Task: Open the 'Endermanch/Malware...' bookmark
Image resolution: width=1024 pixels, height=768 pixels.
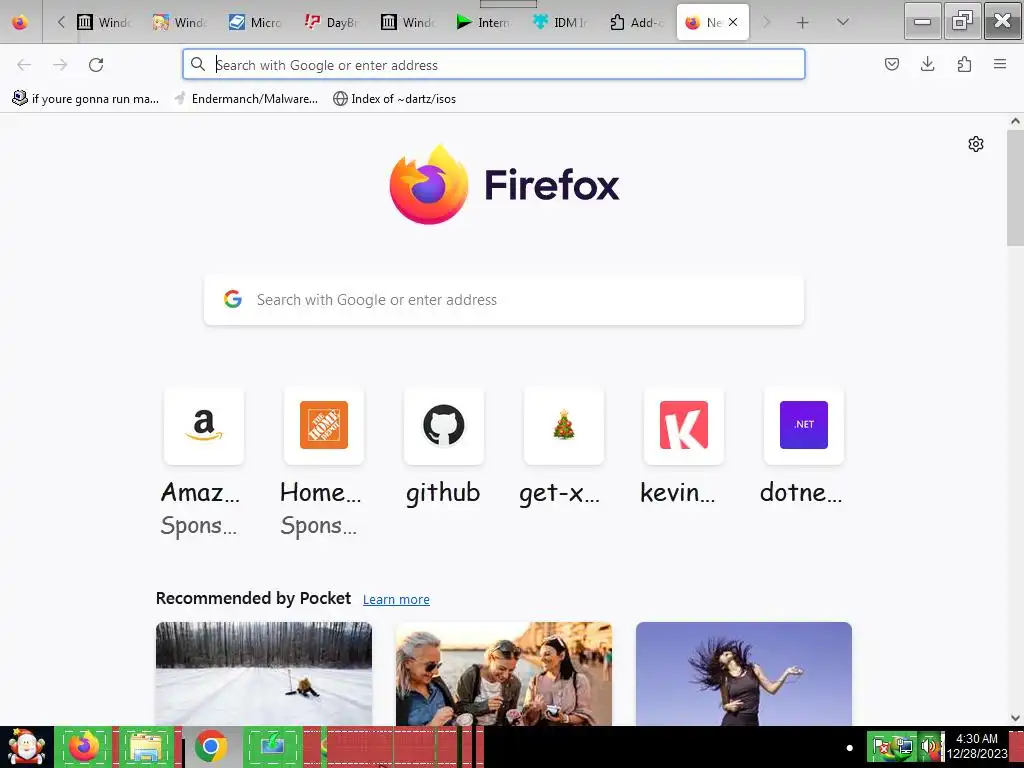Action: [x=246, y=99]
